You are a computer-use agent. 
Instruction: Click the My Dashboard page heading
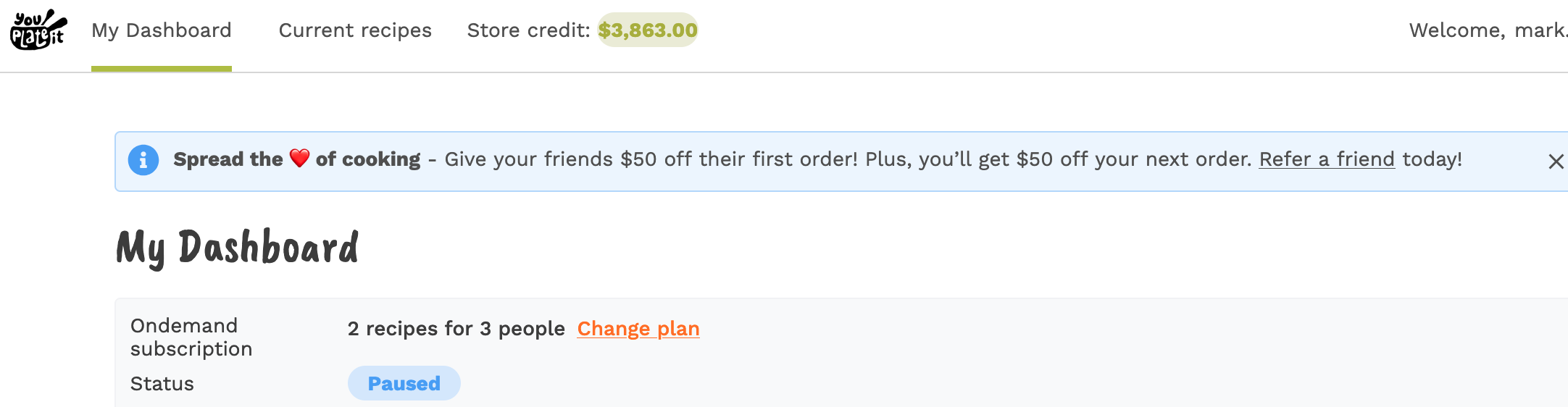(238, 248)
